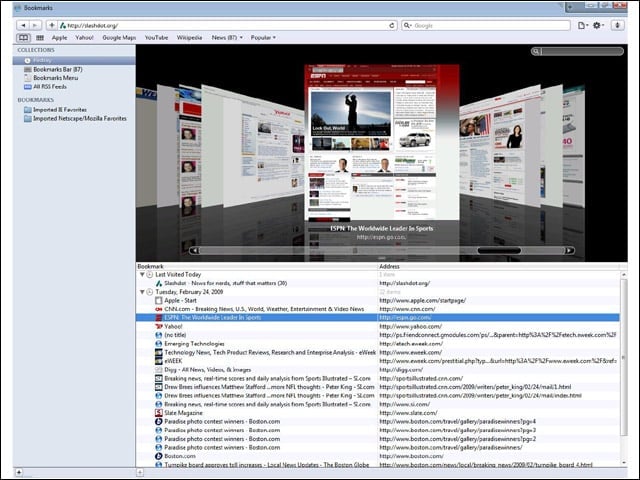Select the Slate Magazine row

pyautogui.click(x=378, y=413)
